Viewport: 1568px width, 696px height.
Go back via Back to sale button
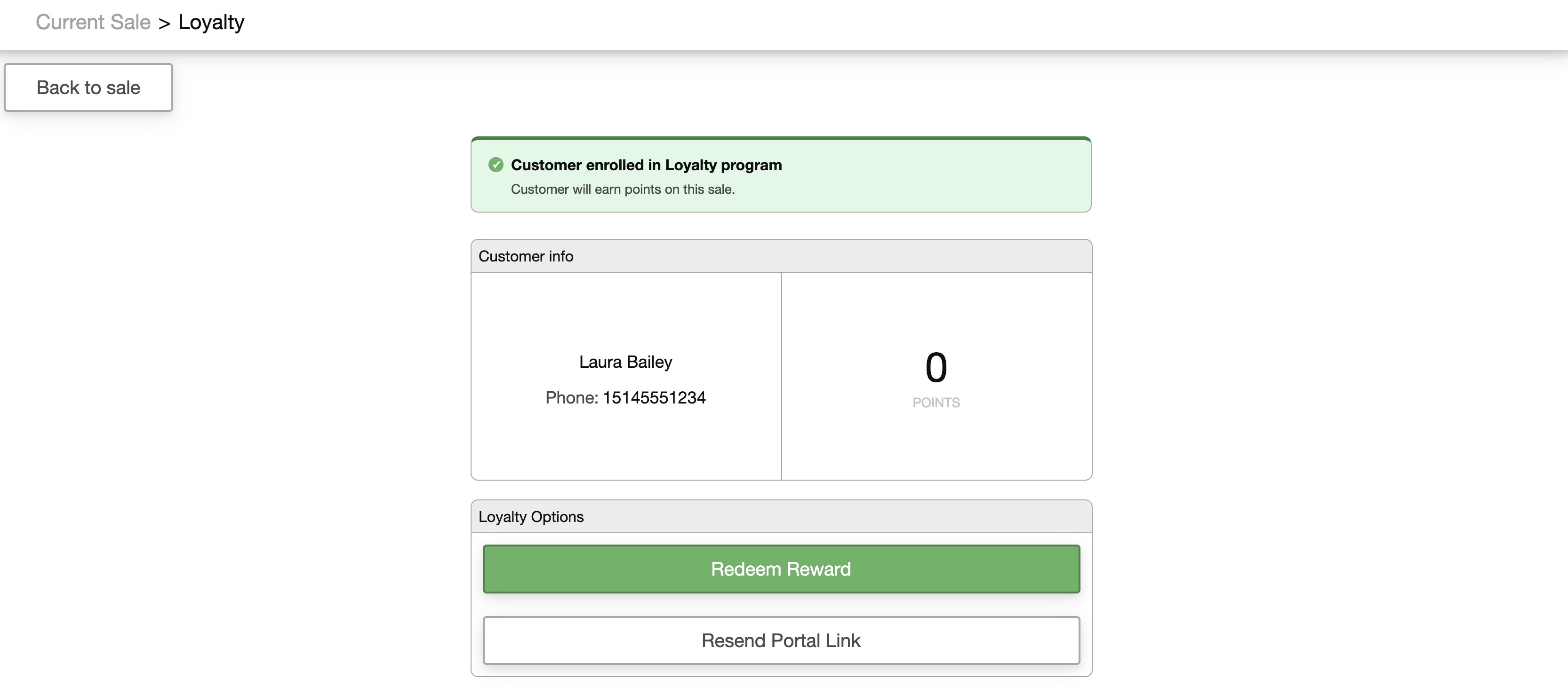(88, 87)
